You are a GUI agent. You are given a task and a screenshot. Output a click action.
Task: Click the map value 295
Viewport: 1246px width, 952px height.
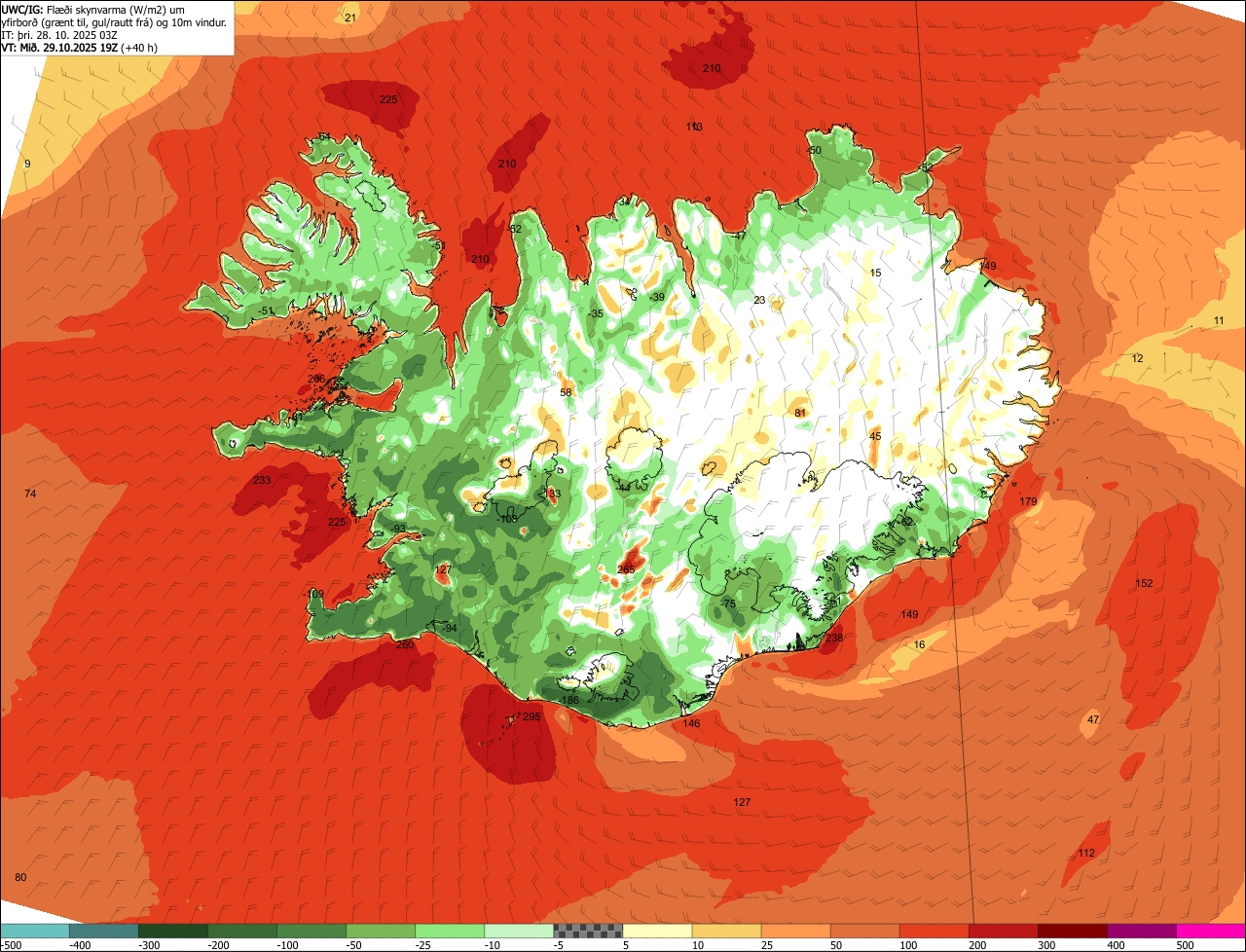click(x=531, y=716)
